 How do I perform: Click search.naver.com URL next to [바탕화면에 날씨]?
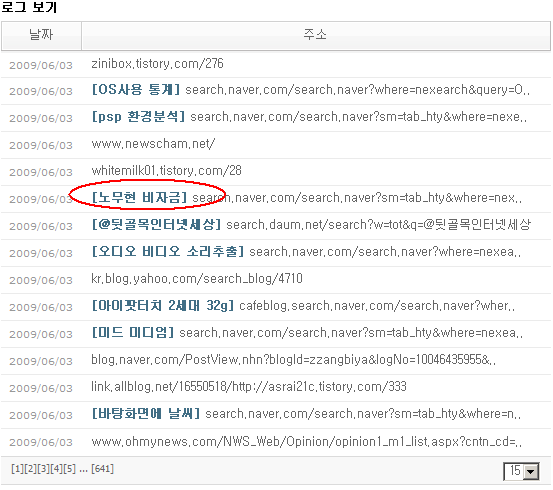(363, 414)
